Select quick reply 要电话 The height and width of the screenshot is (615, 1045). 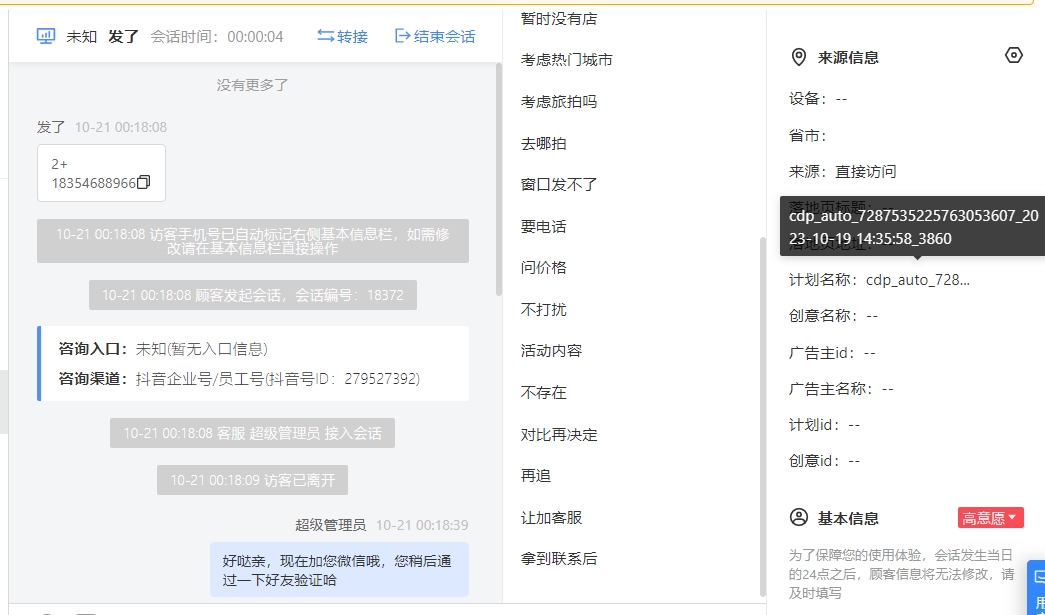[543, 227]
